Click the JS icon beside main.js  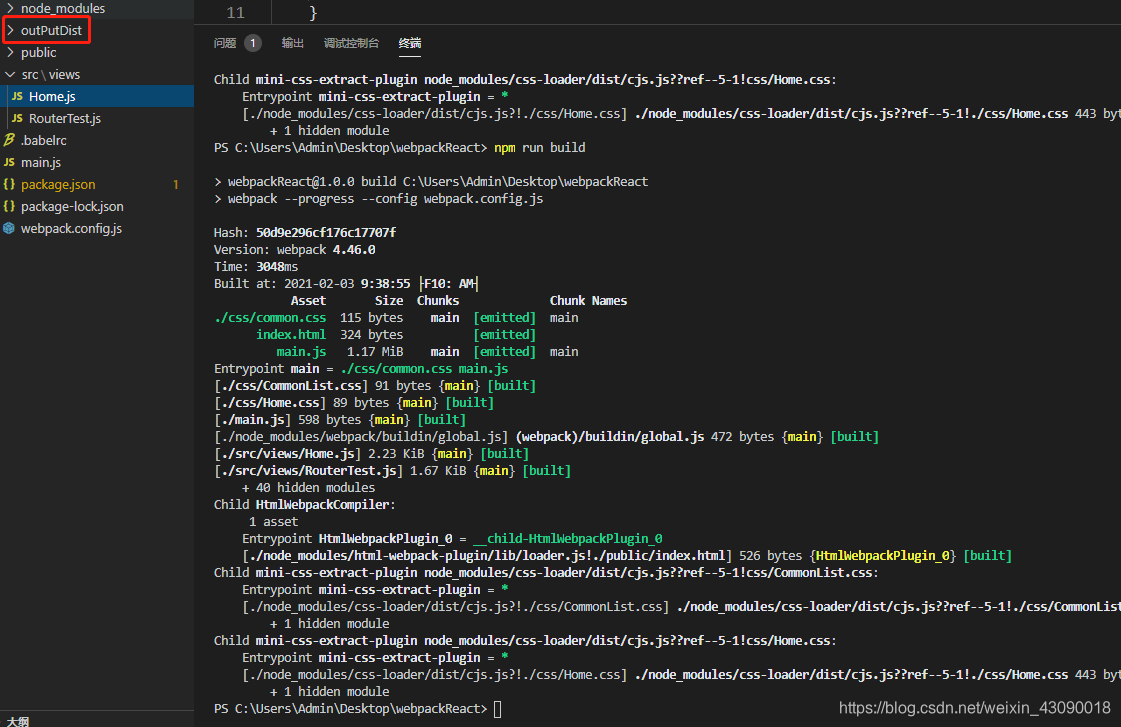[9, 162]
